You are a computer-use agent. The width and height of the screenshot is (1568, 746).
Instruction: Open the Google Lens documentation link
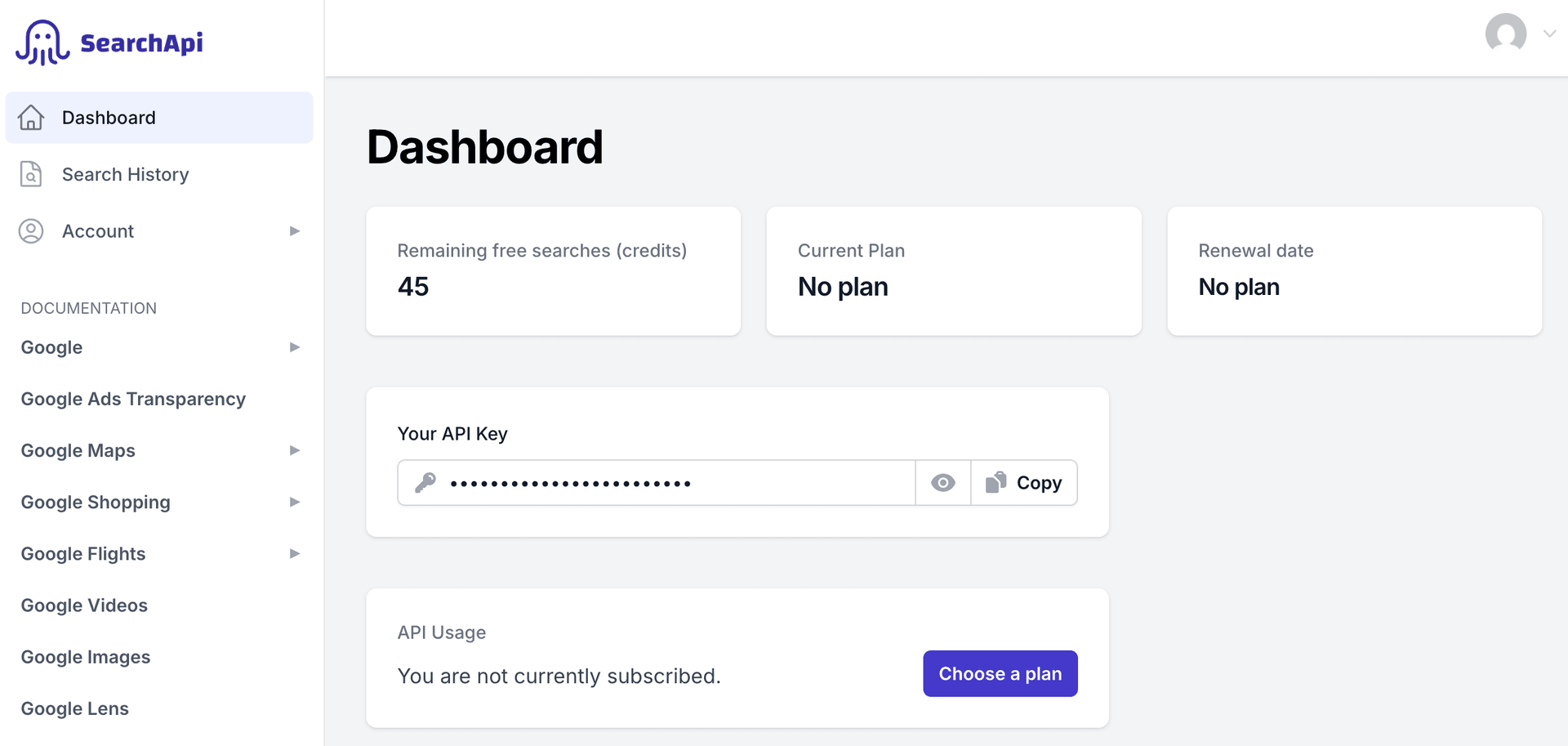75,708
